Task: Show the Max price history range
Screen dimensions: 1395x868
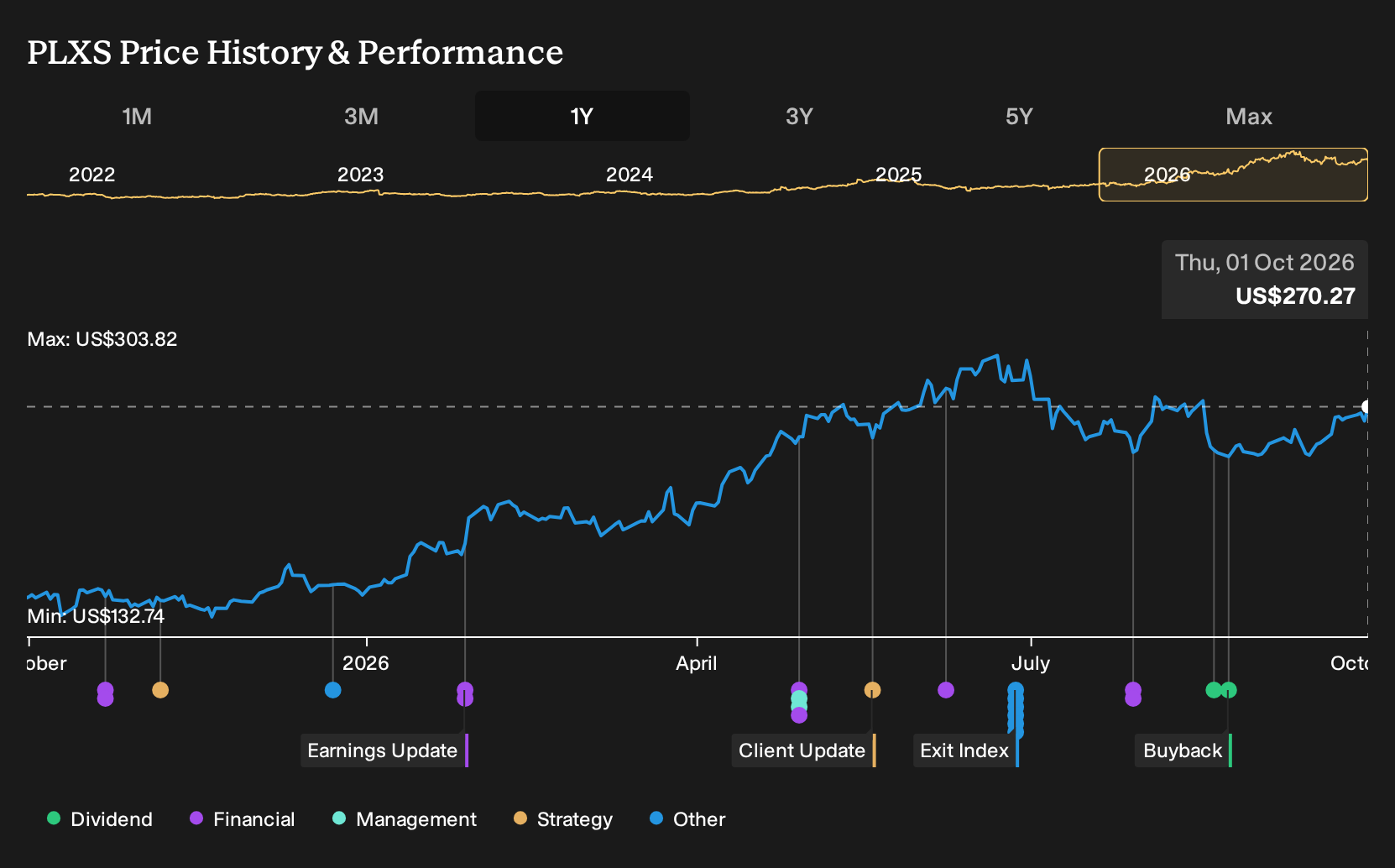Action: (x=1249, y=116)
